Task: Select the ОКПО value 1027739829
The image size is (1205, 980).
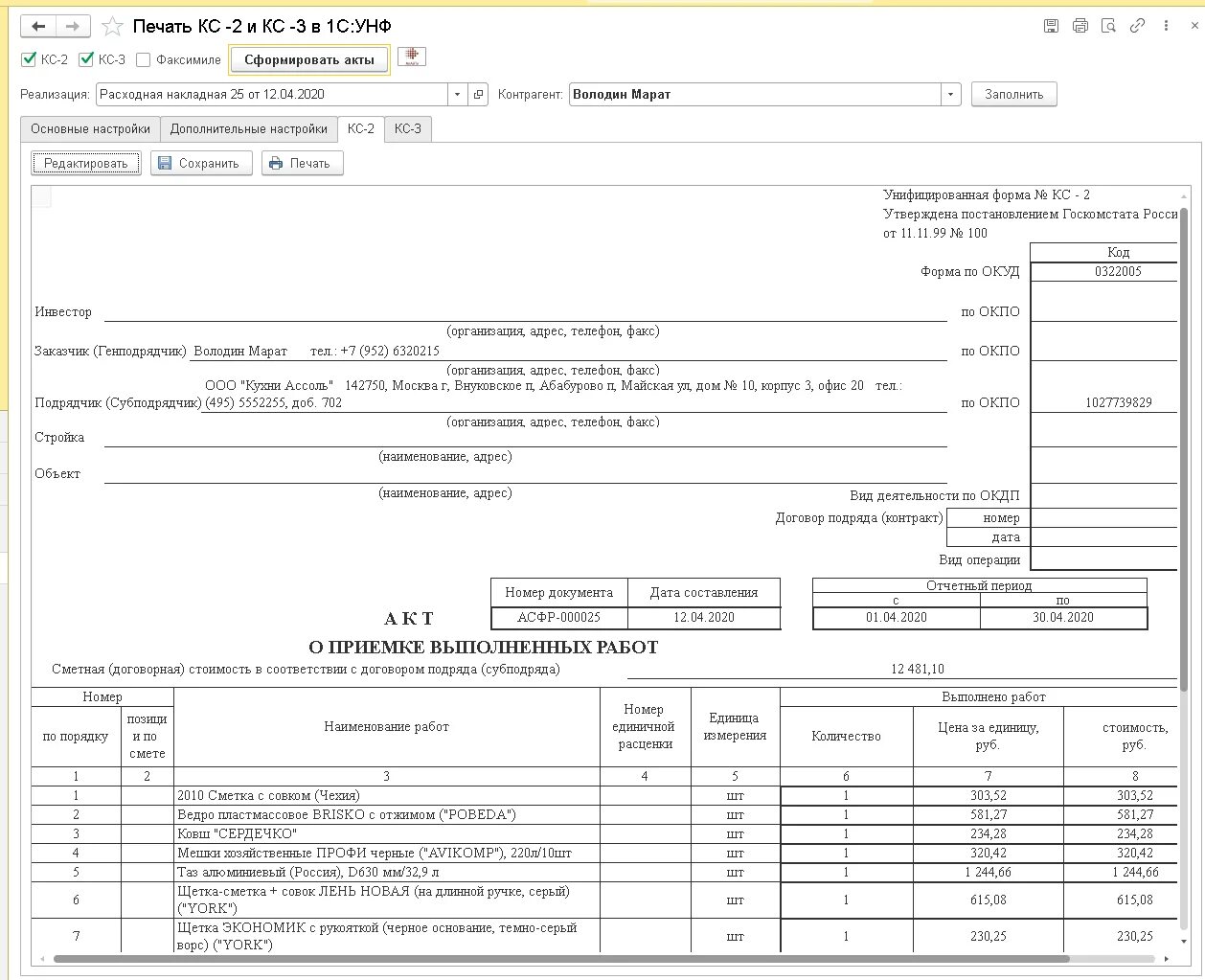Action: pos(1118,402)
